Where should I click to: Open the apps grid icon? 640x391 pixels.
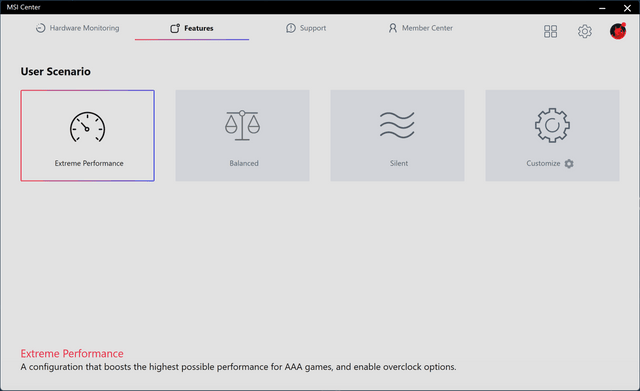[550, 31]
